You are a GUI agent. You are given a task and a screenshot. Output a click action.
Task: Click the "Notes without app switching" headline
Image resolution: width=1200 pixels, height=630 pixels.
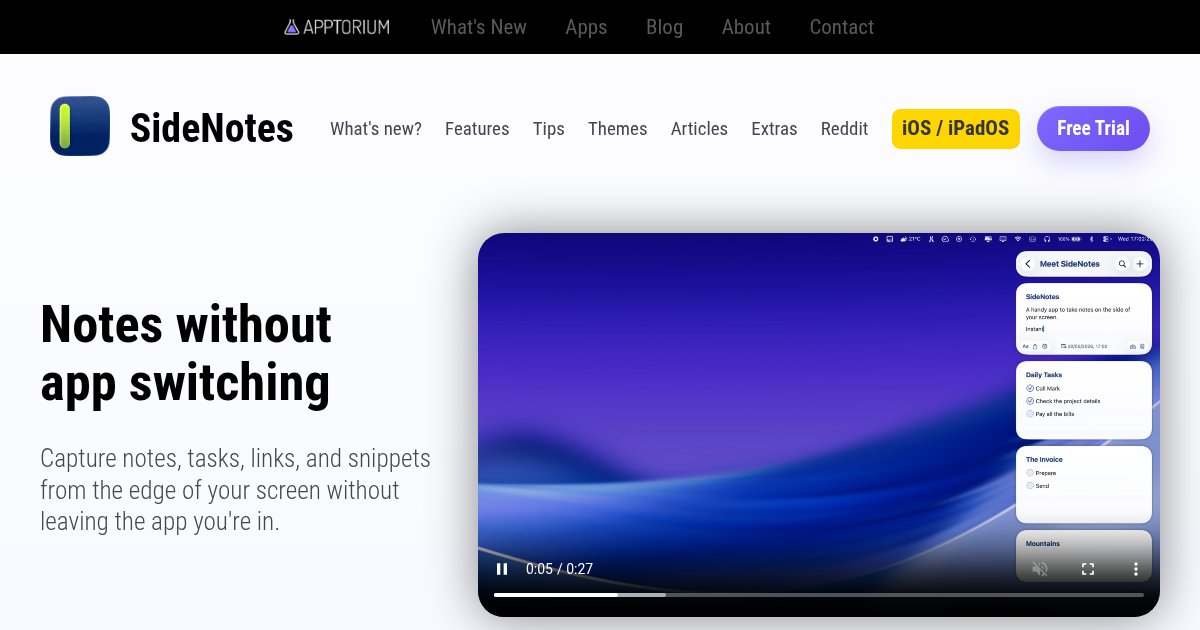[186, 354]
